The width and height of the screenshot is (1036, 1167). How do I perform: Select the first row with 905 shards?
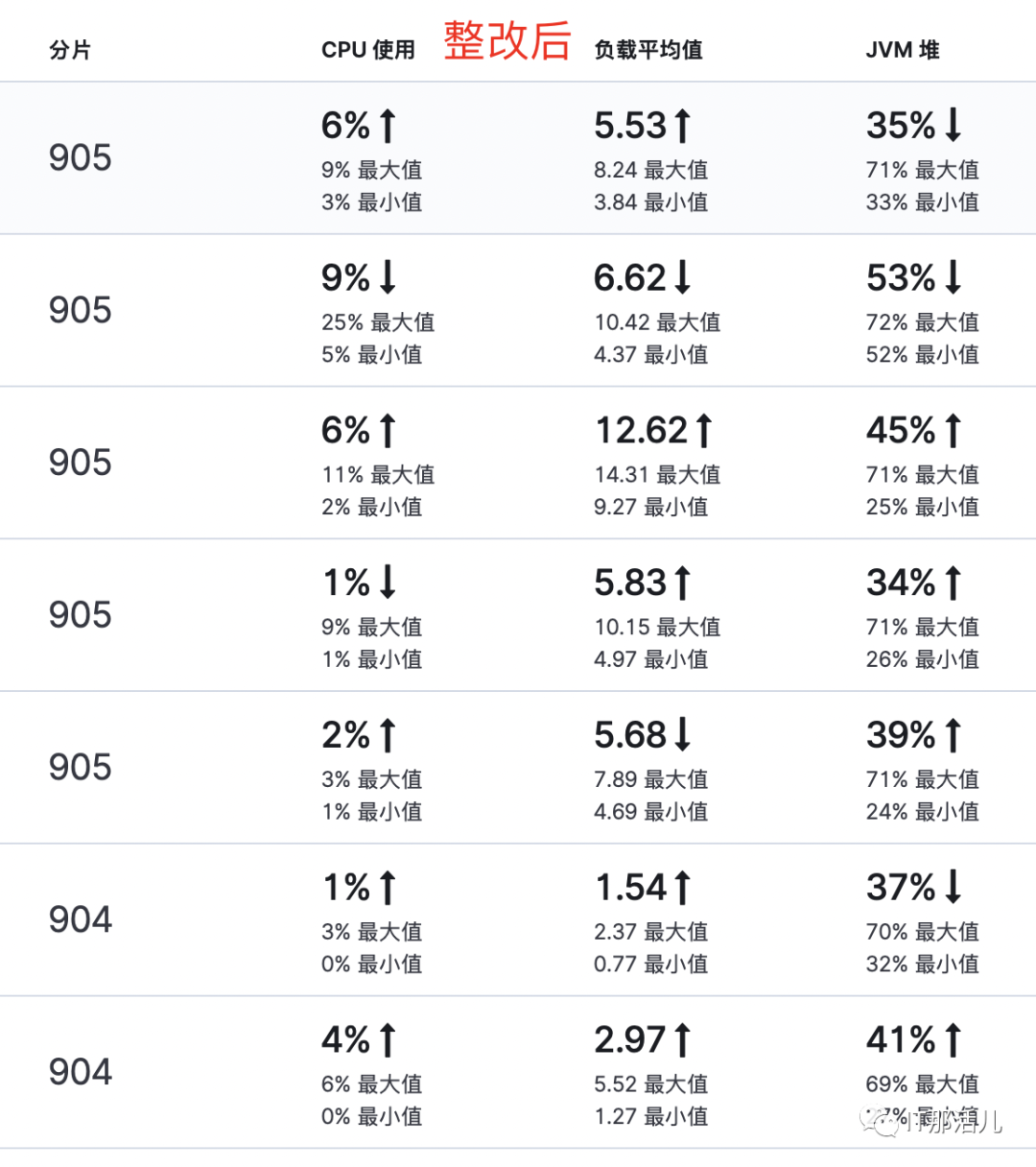click(x=518, y=157)
